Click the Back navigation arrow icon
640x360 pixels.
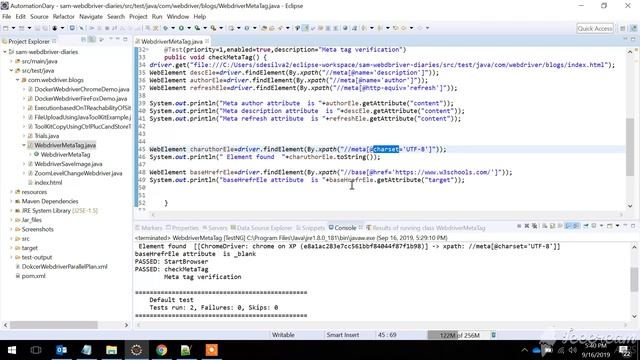click(404, 28)
